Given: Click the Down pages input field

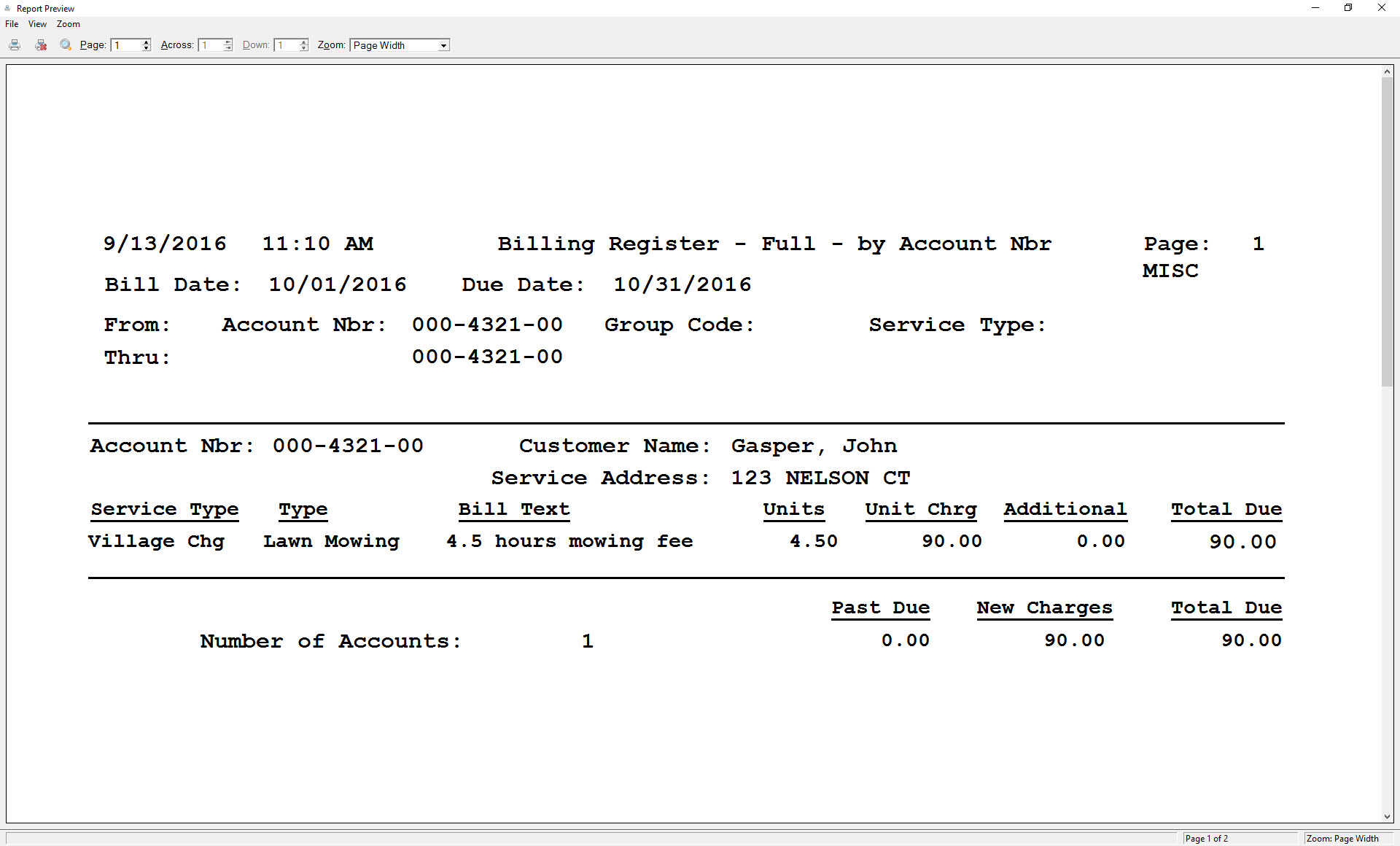Looking at the screenshot, I should pyautogui.click(x=287, y=45).
